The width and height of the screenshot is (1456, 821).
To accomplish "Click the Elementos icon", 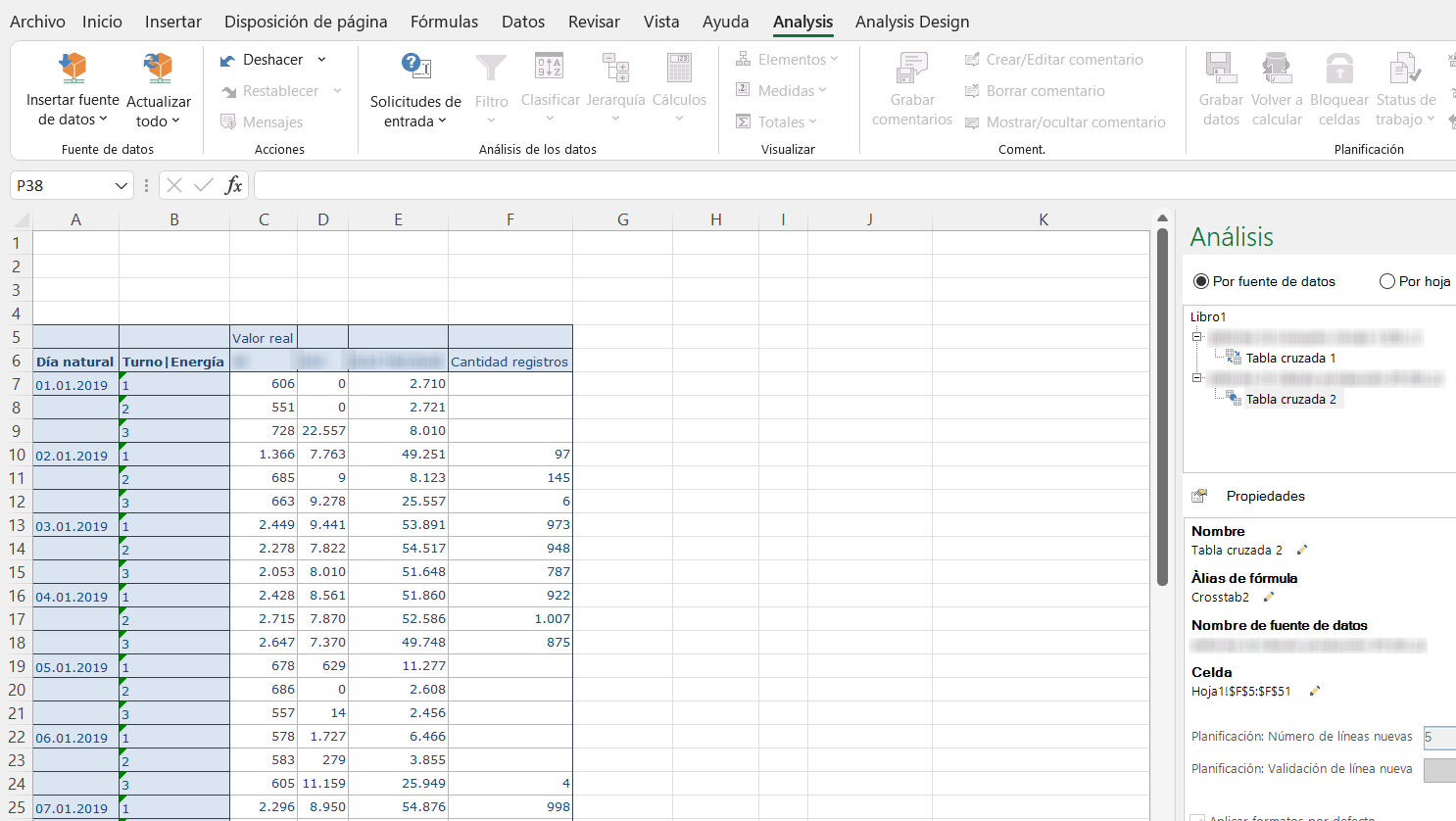I will point(744,60).
